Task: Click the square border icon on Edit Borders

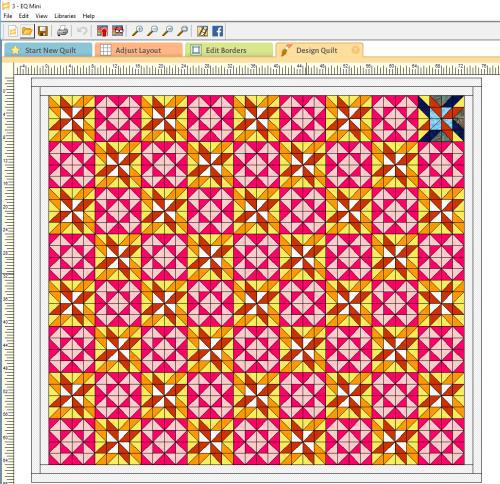Action: [x=196, y=50]
